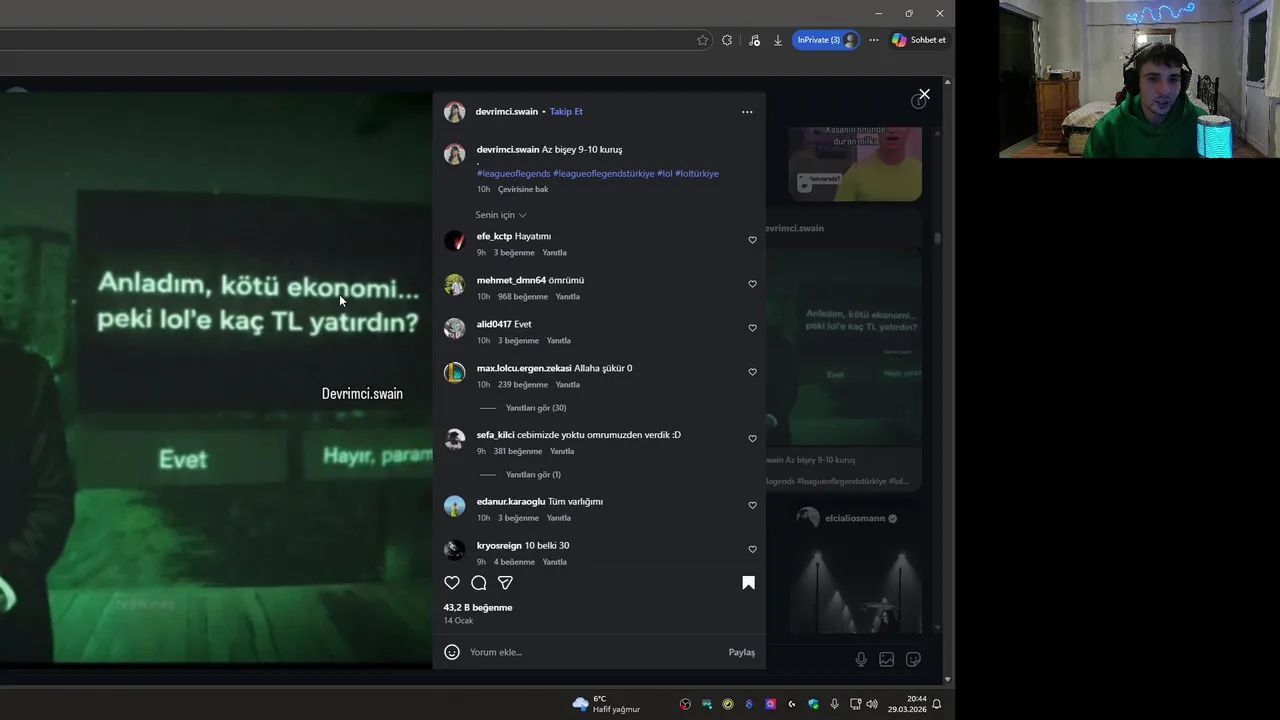
Task: Expand the 'Senin için' comment sort dropdown
Action: coord(501,215)
